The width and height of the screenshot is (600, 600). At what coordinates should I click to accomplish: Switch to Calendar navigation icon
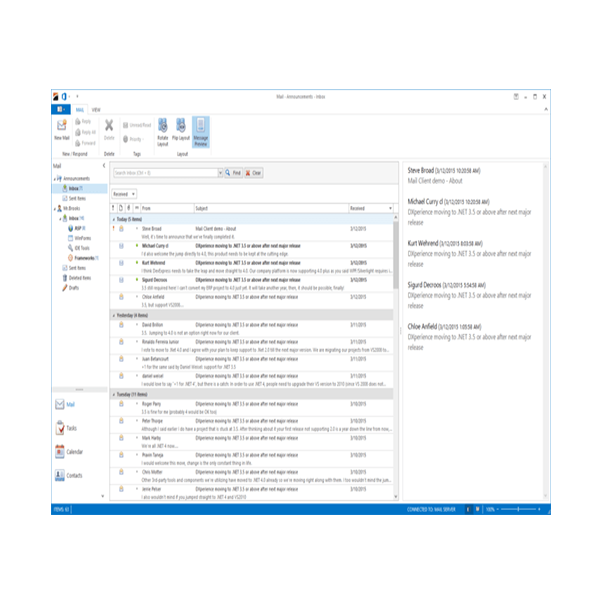pos(60,452)
